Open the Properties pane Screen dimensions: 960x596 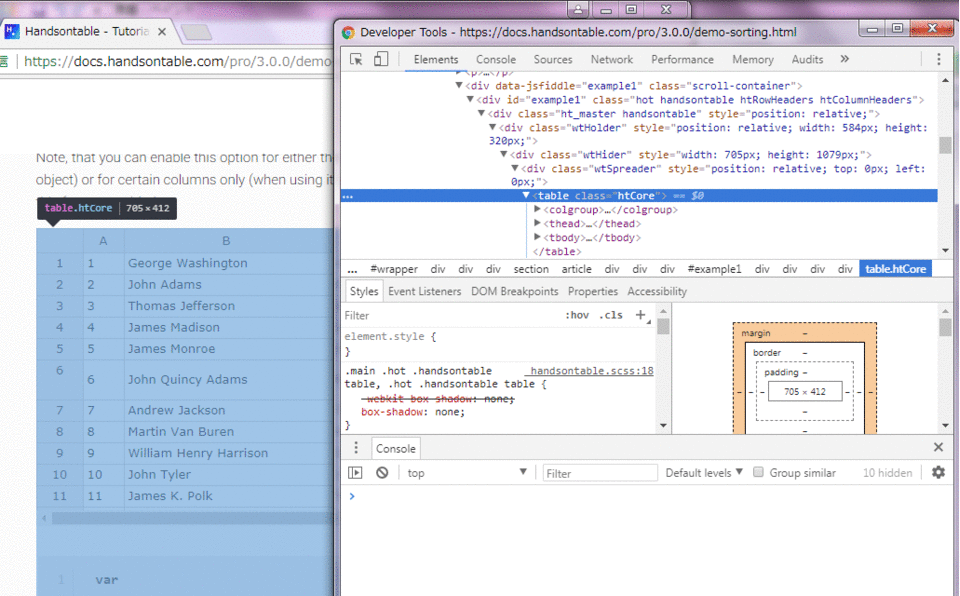[x=593, y=292]
